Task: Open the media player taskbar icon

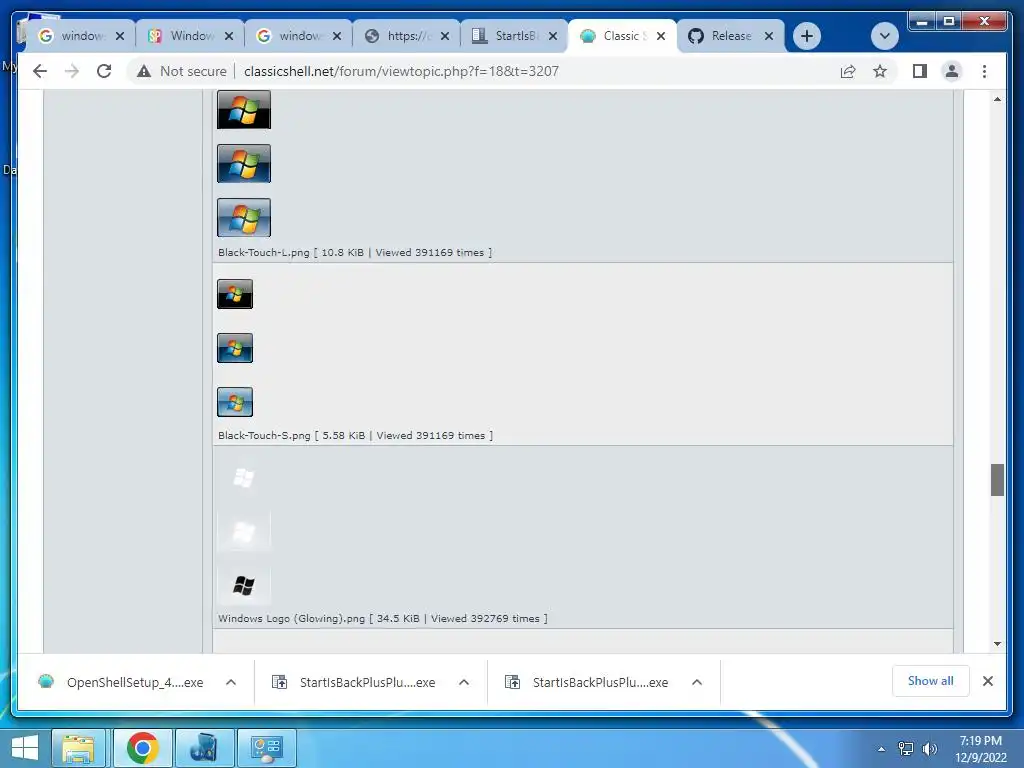Action: tap(204, 748)
